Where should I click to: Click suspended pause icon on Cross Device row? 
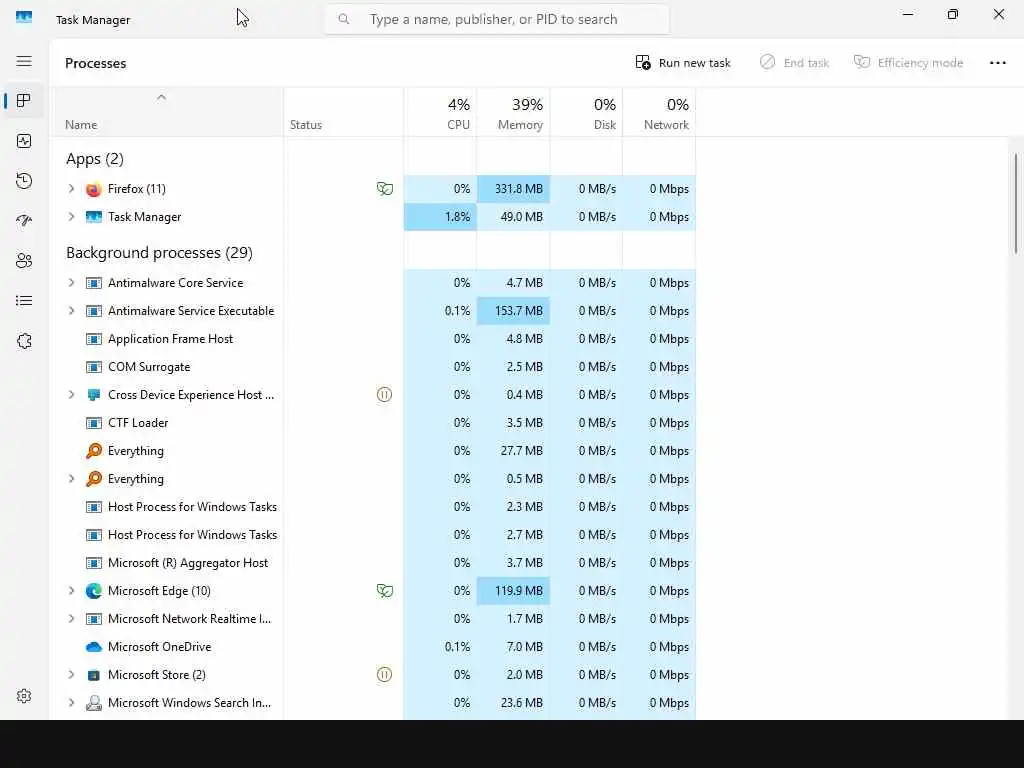click(385, 394)
